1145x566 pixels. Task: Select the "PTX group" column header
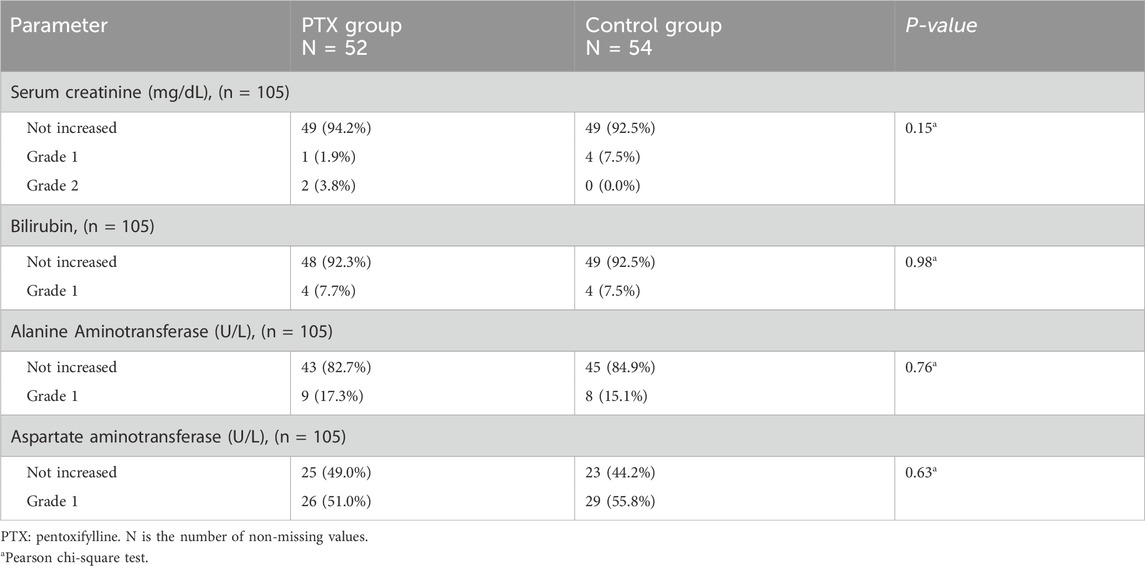[351, 25]
